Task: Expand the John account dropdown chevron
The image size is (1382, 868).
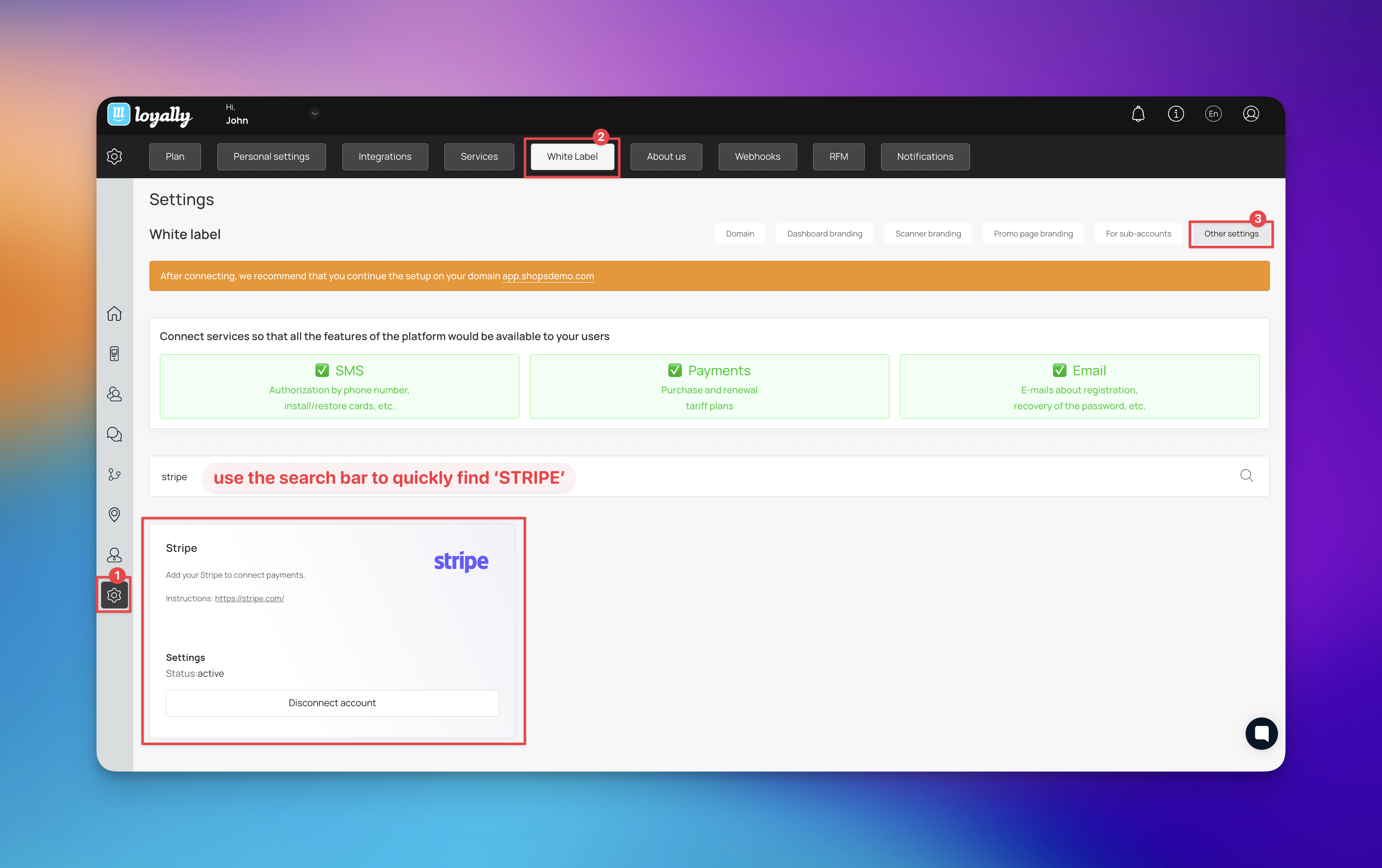Action: pyautogui.click(x=315, y=114)
